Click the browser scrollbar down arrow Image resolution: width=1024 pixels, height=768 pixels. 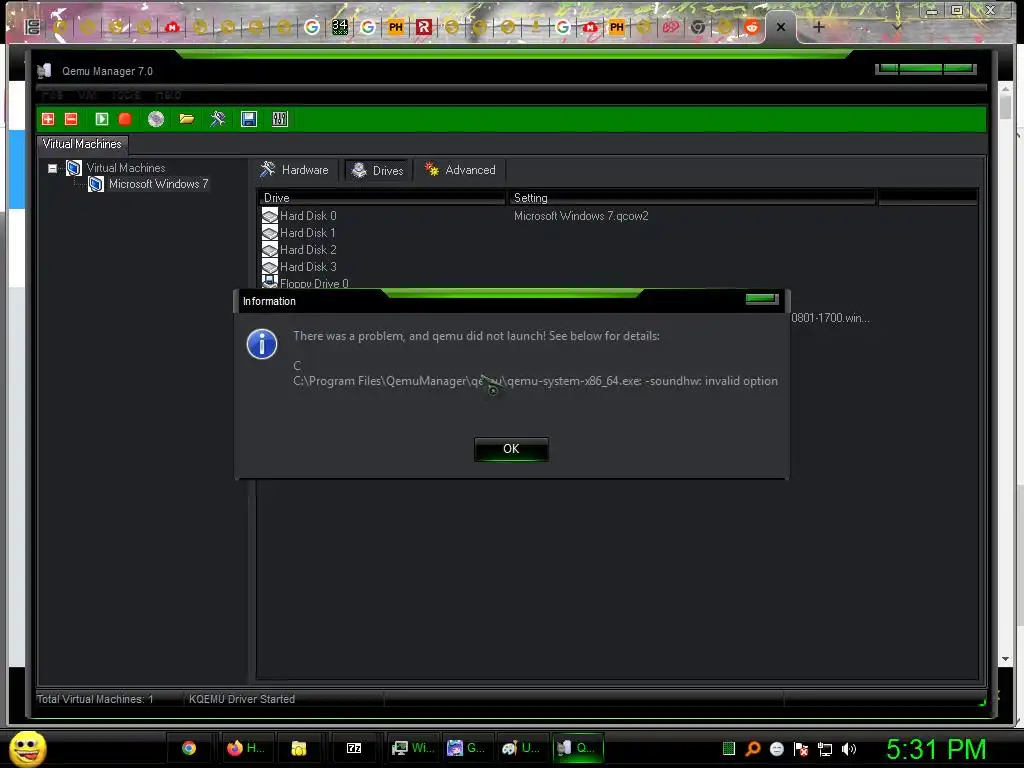click(x=1006, y=659)
